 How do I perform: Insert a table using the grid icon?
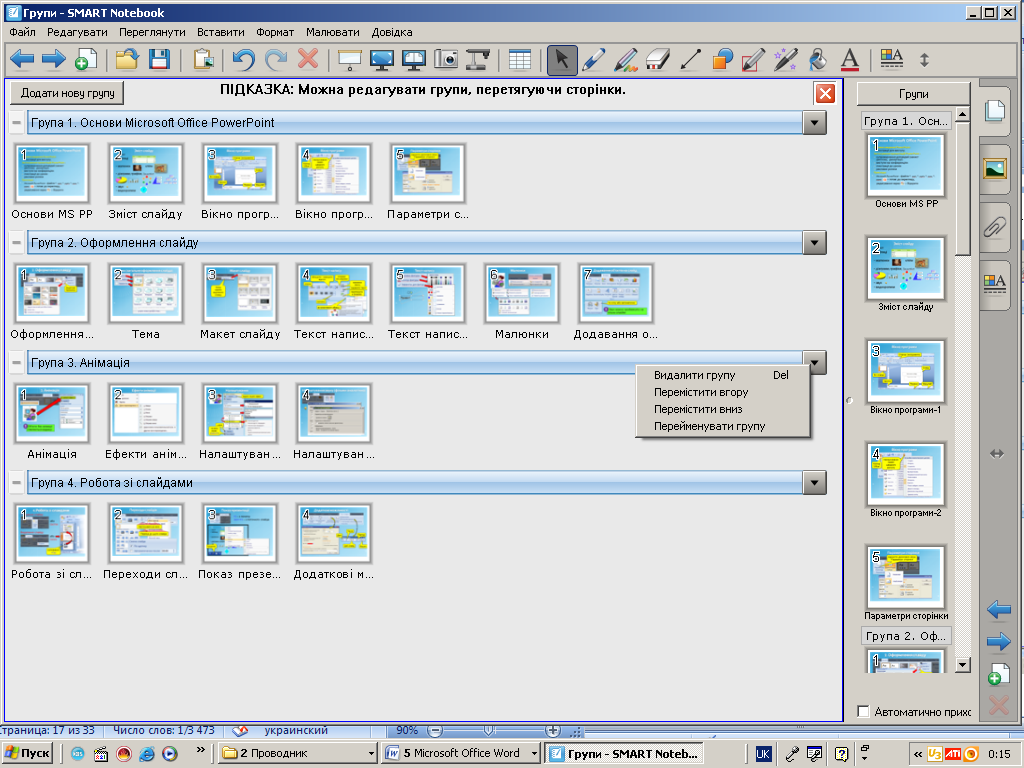click(x=520, y=60)
